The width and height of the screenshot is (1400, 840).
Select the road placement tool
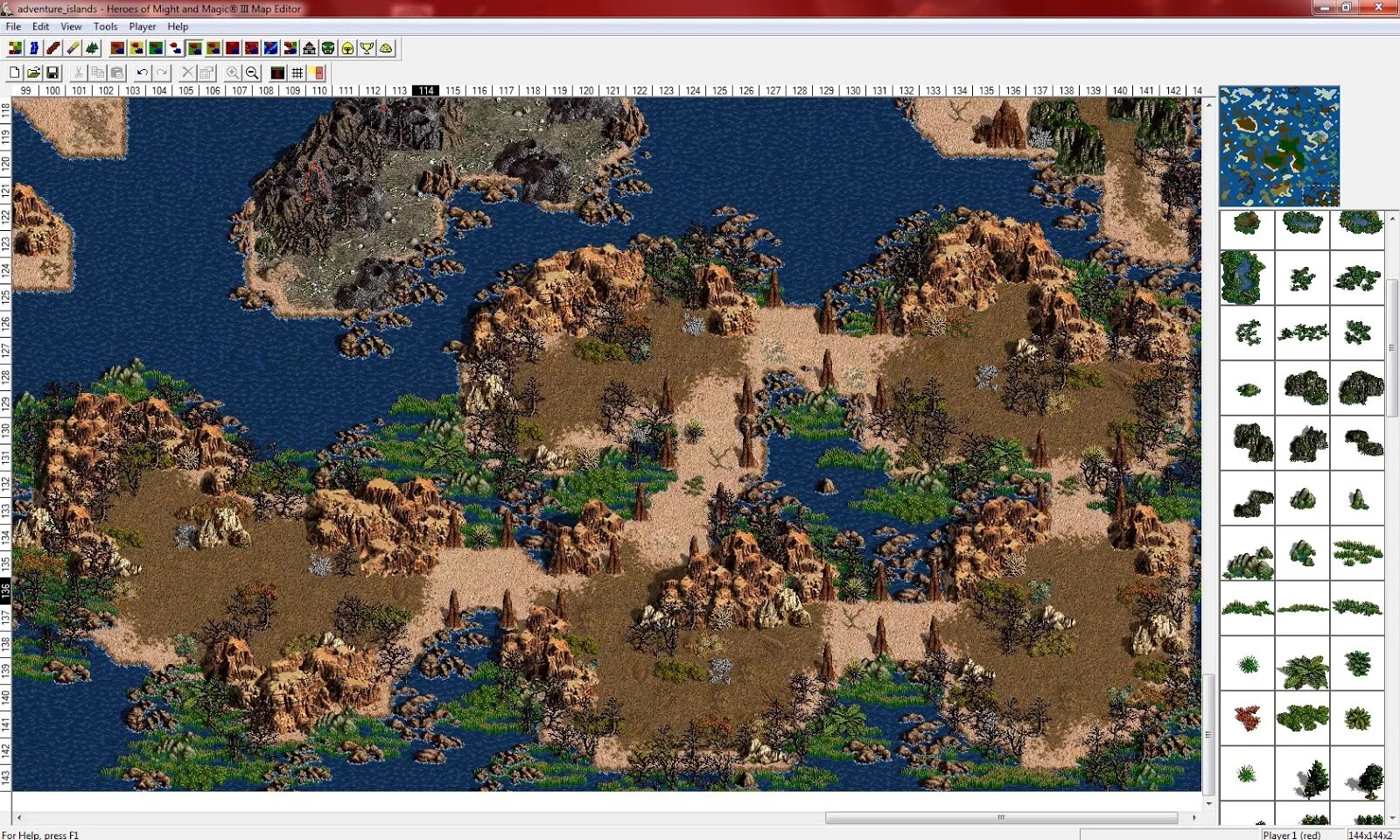click(53, 48)
